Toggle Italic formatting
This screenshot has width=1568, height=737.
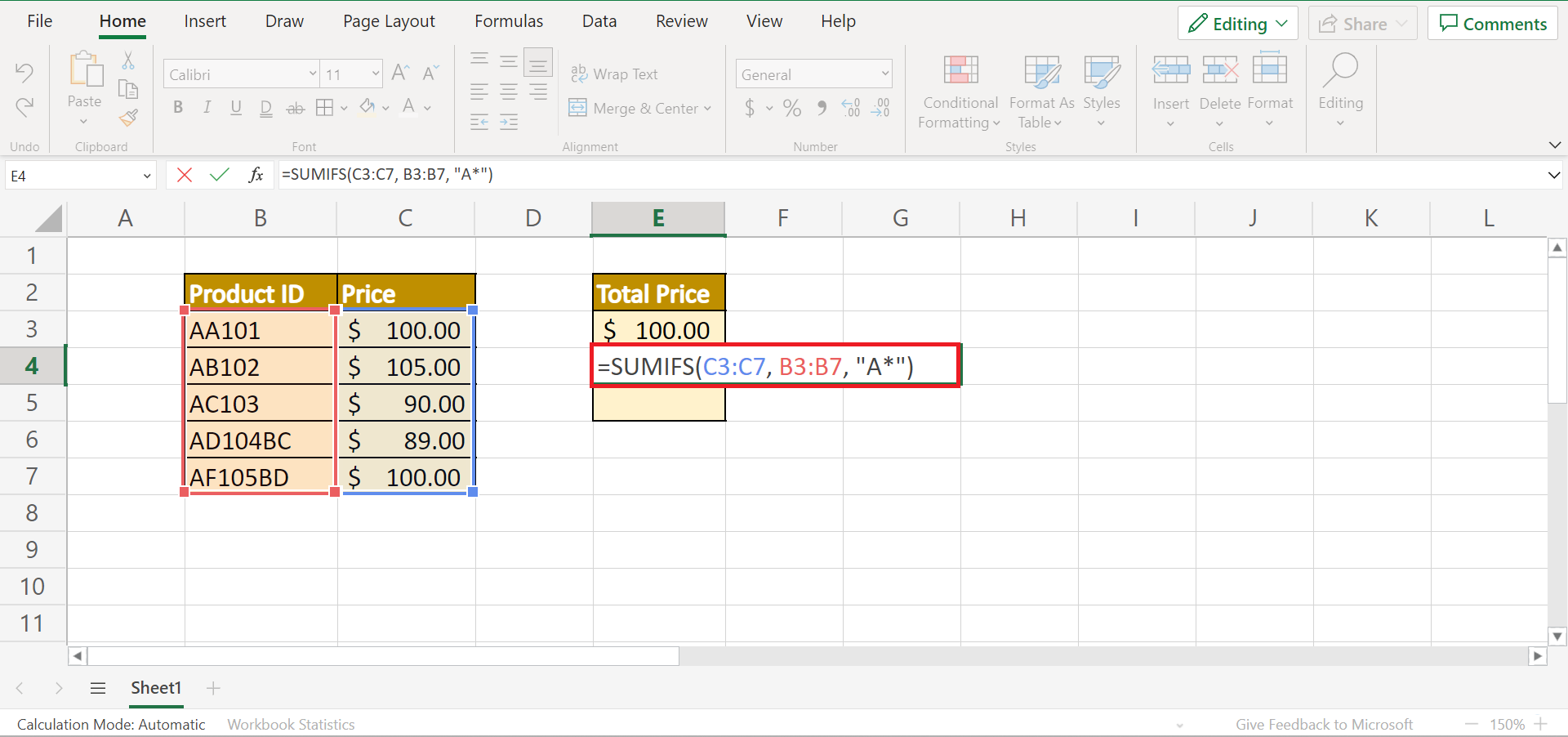click(x=207, y=108)
